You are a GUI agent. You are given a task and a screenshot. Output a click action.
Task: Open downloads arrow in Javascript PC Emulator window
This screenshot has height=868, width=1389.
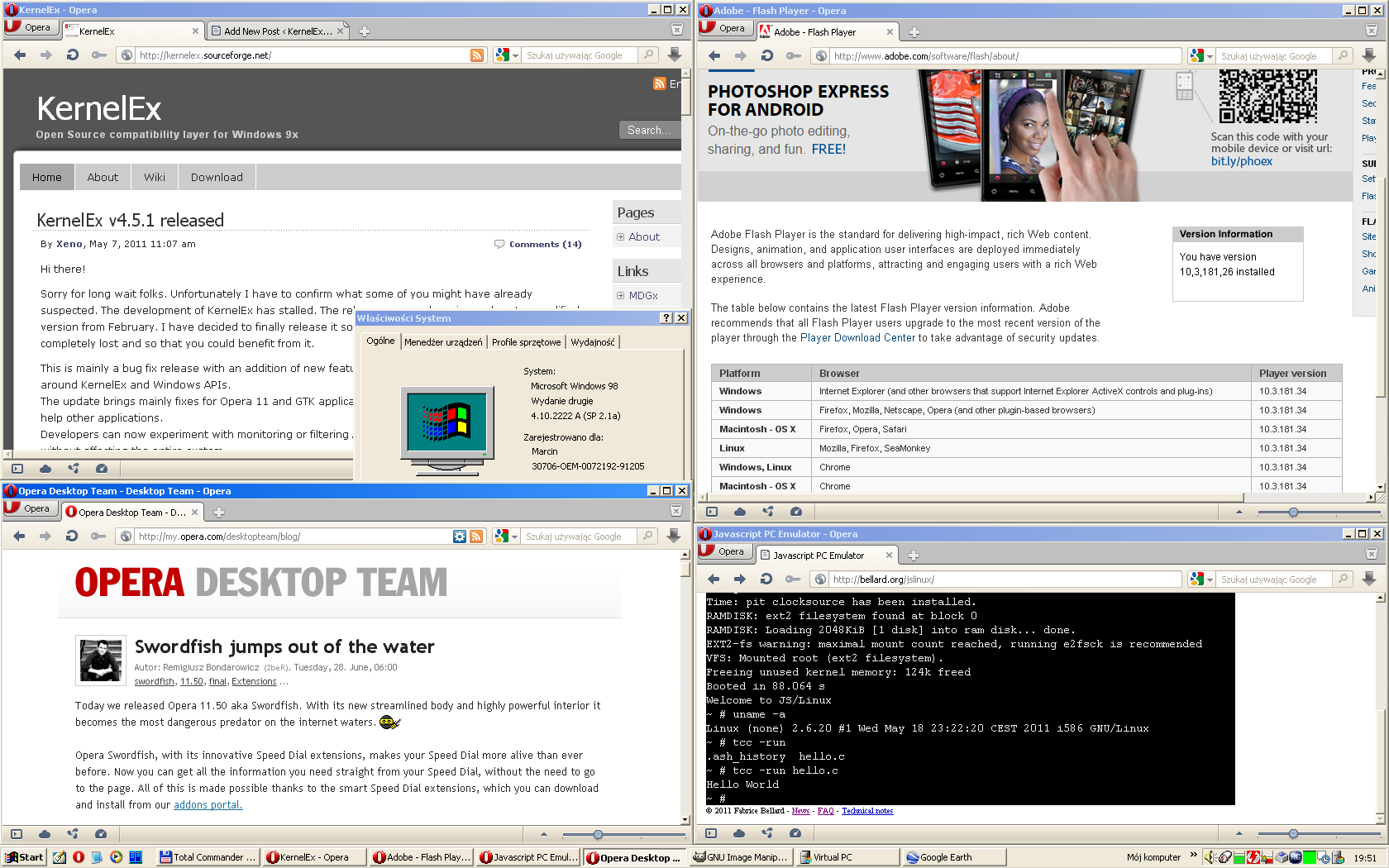pos(1369,579)
